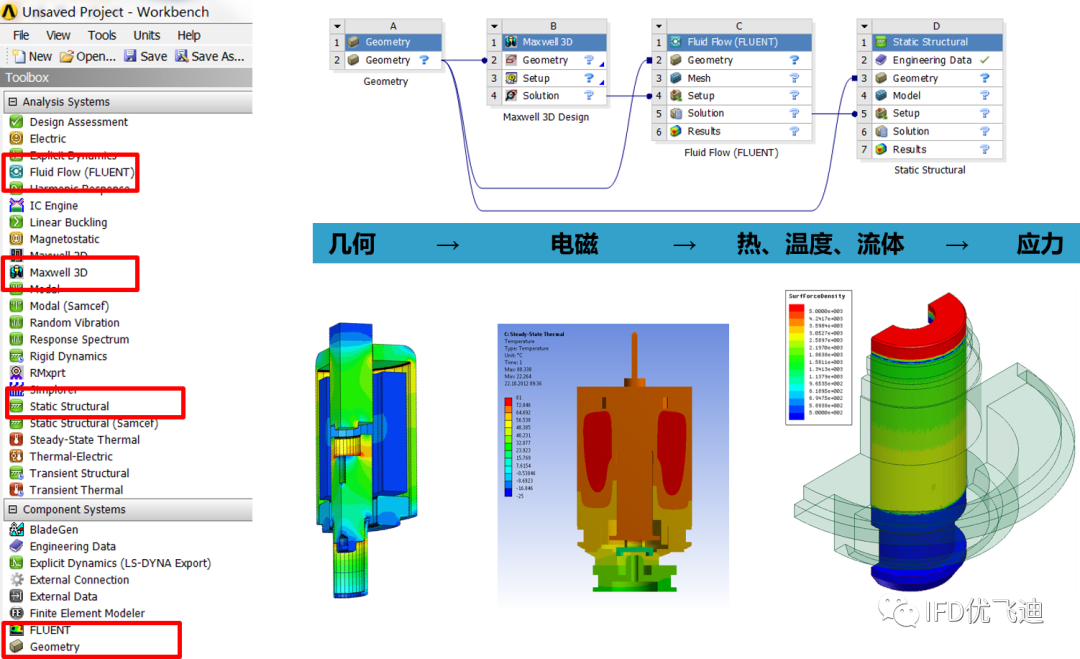Select Transient Structural toolbox icon

click(x=17, y=473)
